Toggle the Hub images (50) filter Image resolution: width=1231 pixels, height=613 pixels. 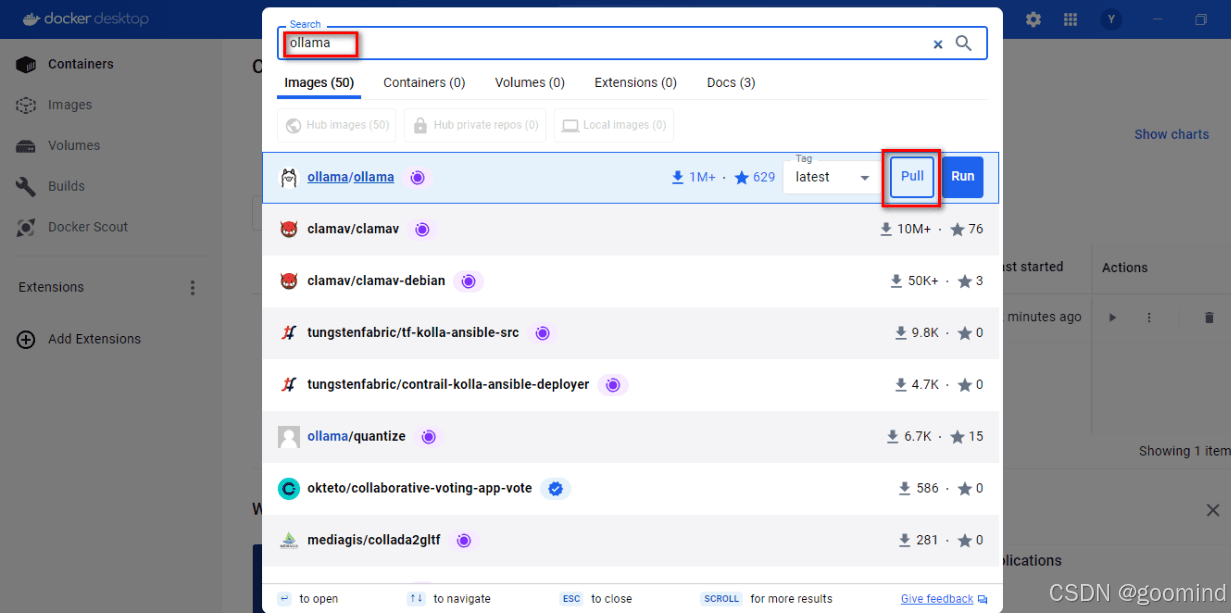click(x=337, y=125)
